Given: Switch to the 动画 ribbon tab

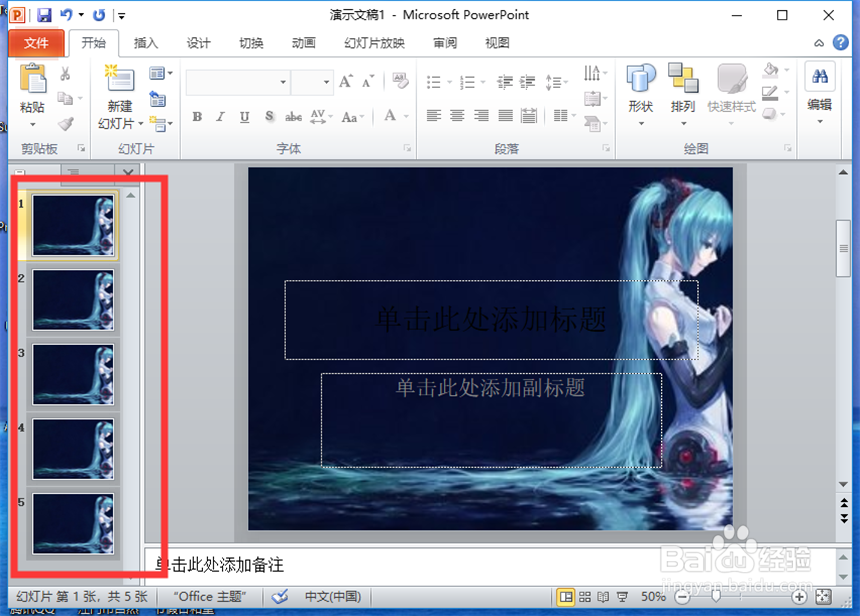Looking at the screenshot, I should tap(303, 43).
